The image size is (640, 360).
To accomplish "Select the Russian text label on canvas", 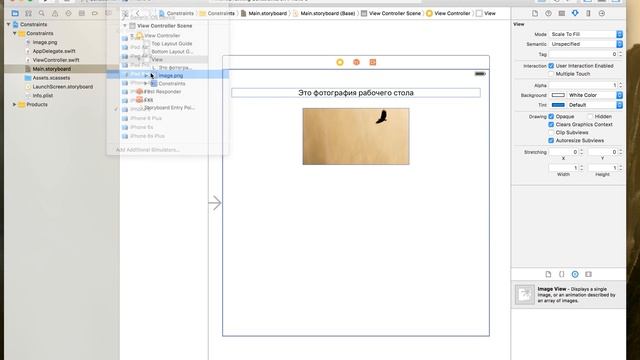I will [356, 93].
